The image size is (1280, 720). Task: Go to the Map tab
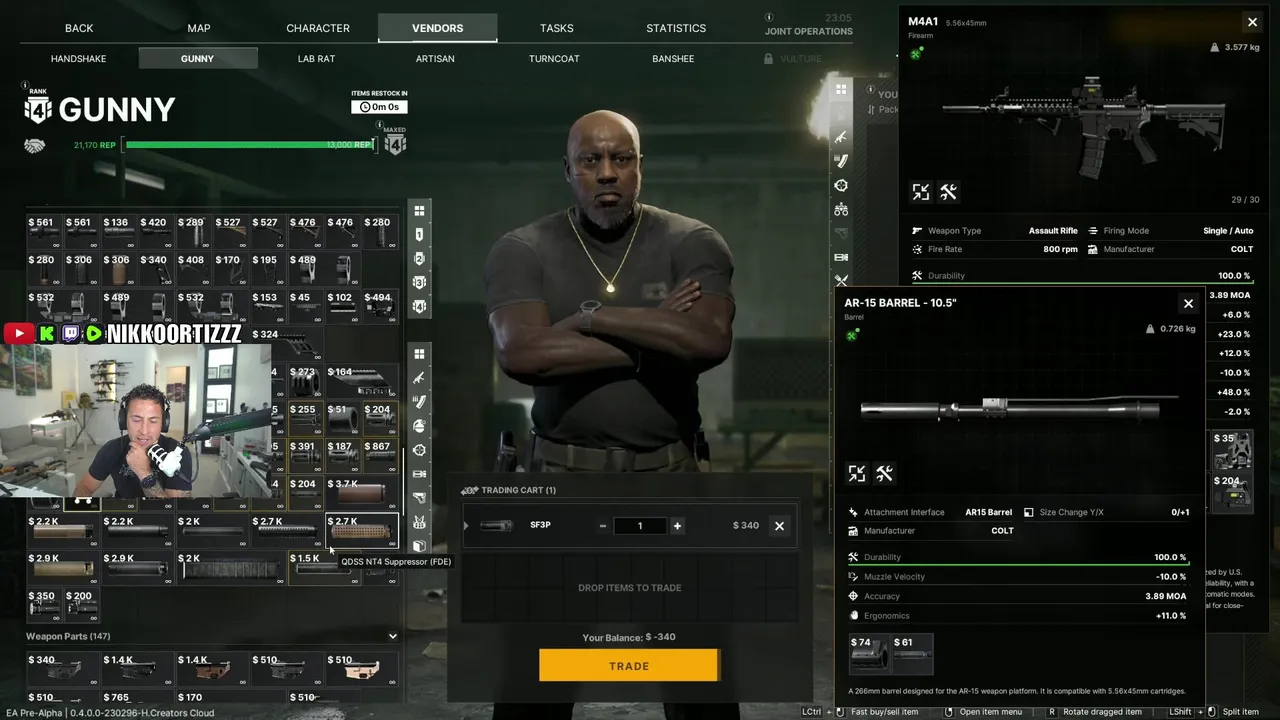(199, 28)
